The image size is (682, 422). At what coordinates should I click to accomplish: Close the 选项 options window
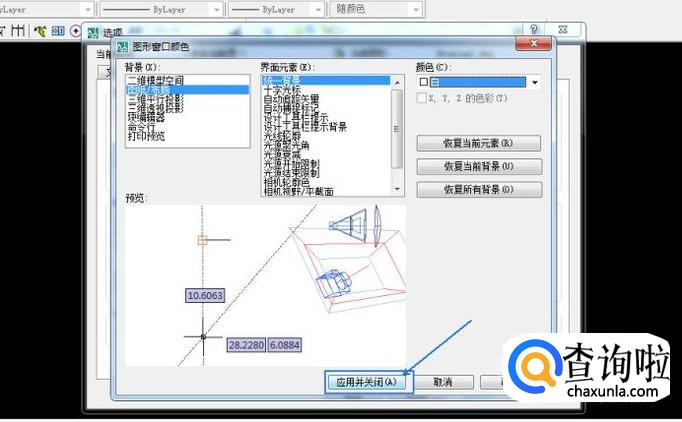563,30
